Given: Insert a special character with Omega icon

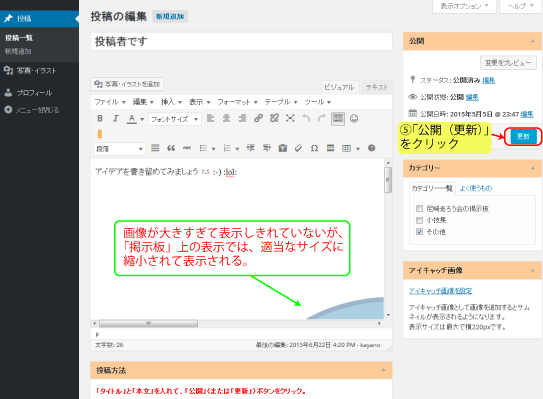Looking at the screenshot, I should 314,148.
